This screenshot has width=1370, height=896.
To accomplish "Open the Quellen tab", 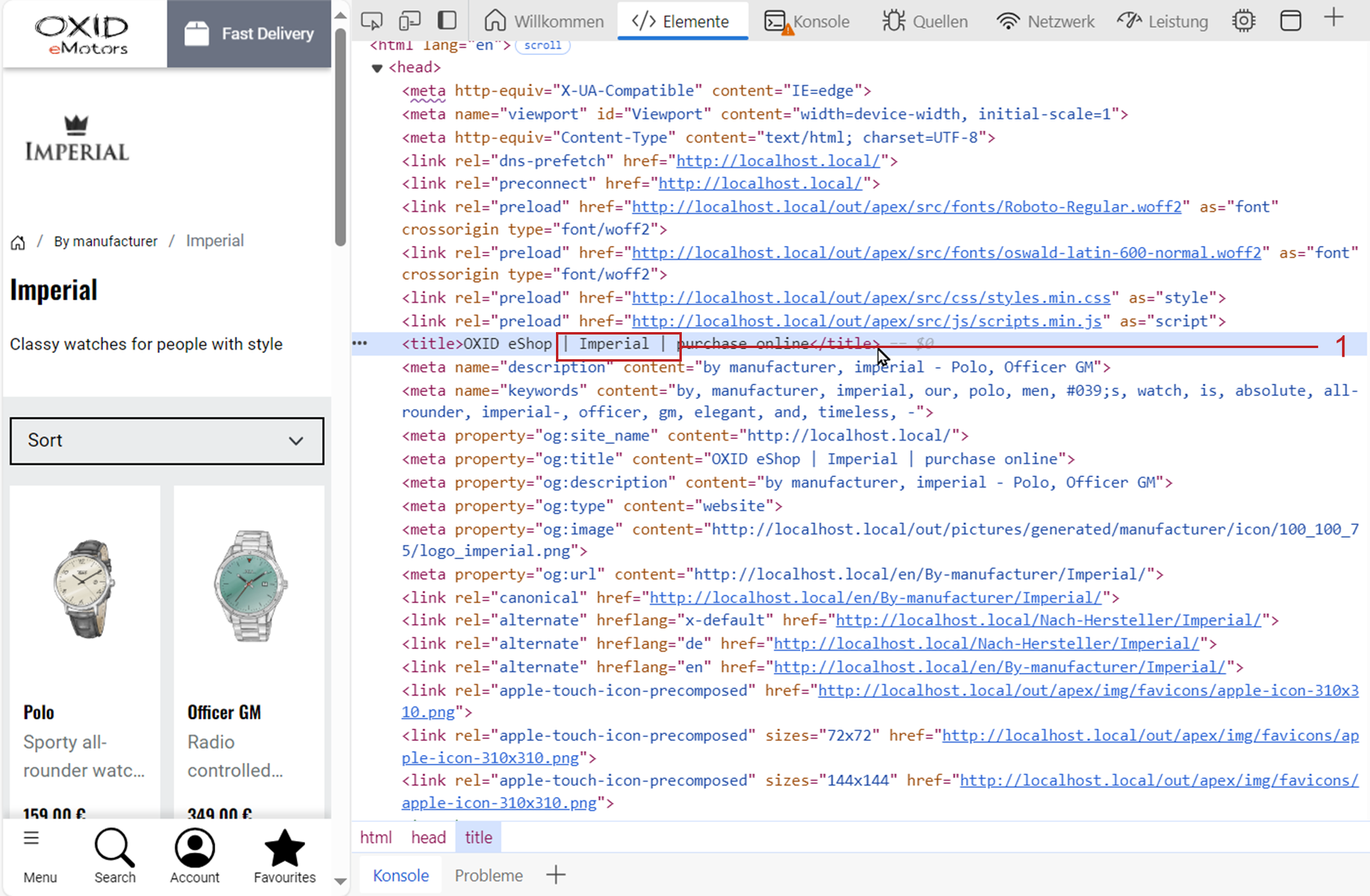I will point(925,21).
